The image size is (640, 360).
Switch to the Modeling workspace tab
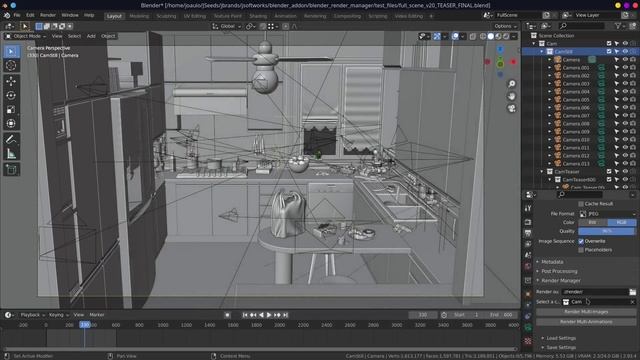point(139,16)
